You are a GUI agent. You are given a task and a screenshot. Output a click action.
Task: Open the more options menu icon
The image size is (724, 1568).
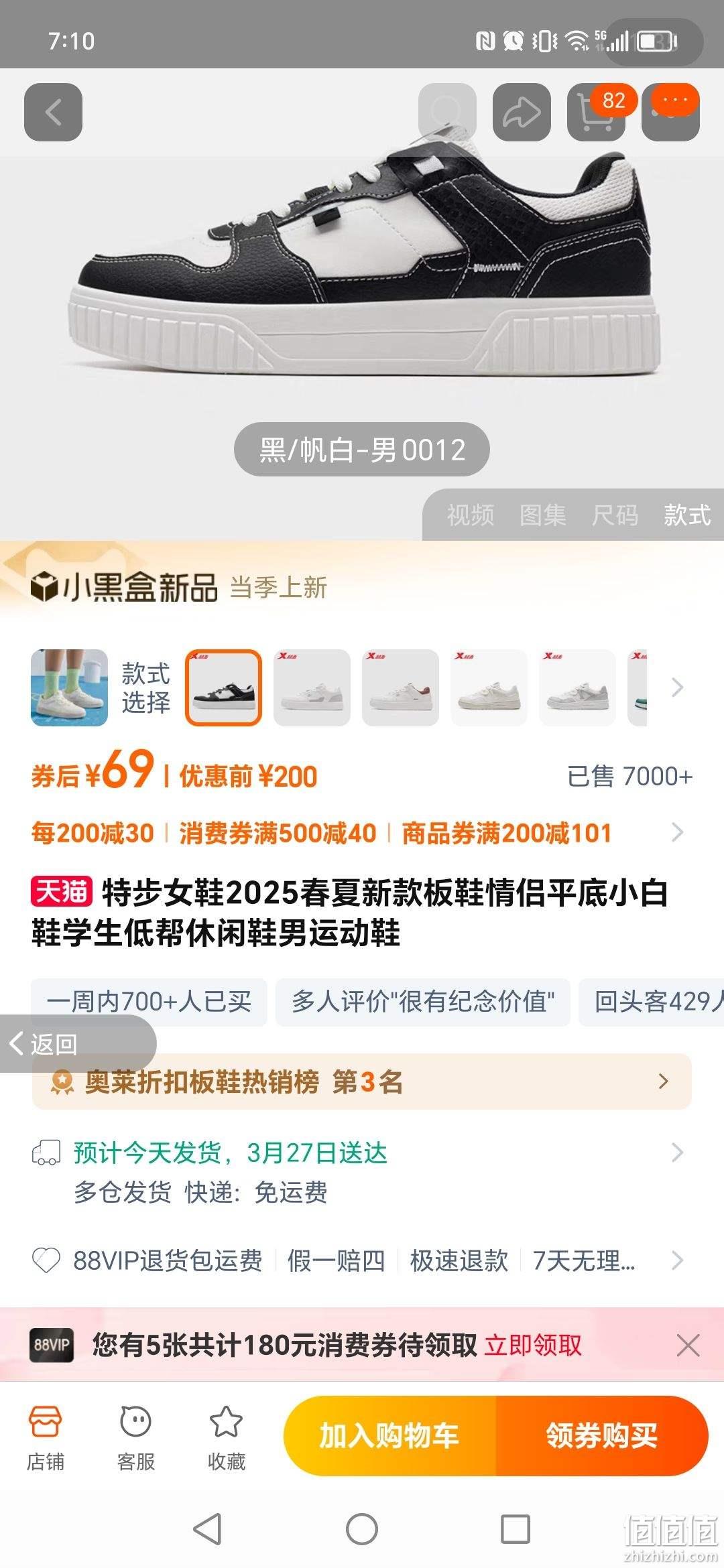[x=670, y=112]
